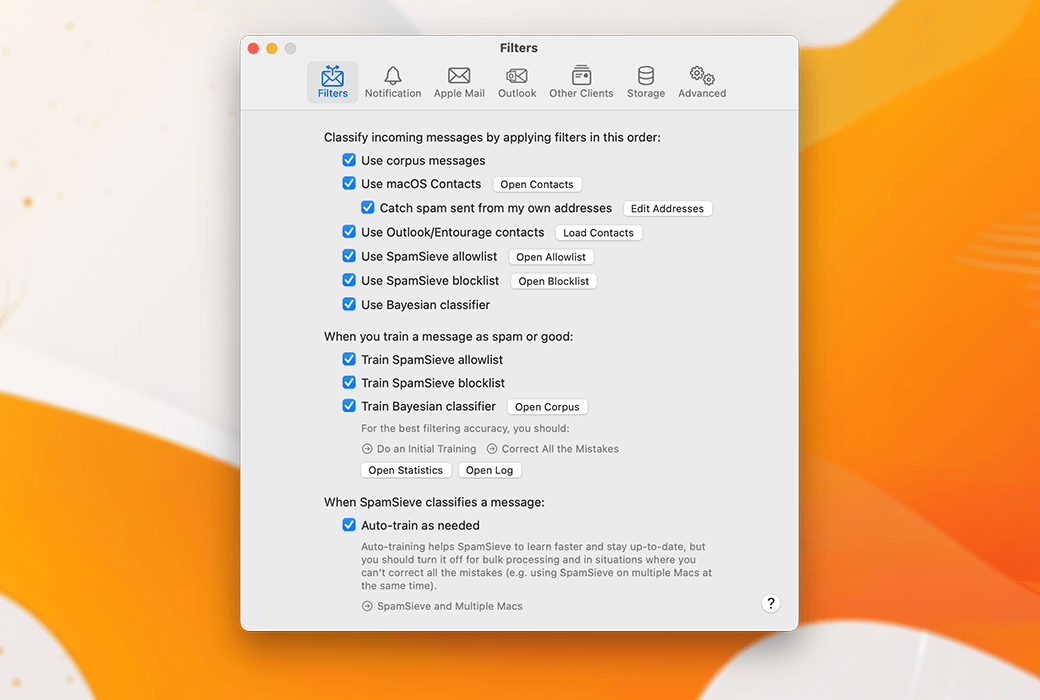Click the Filters window title text
This screenshot has height=700, width=1040.
[519, 48]
